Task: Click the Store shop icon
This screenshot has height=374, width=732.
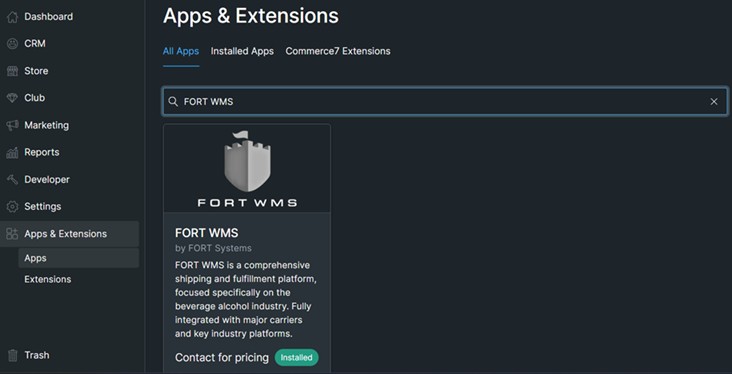Action: 12,71
